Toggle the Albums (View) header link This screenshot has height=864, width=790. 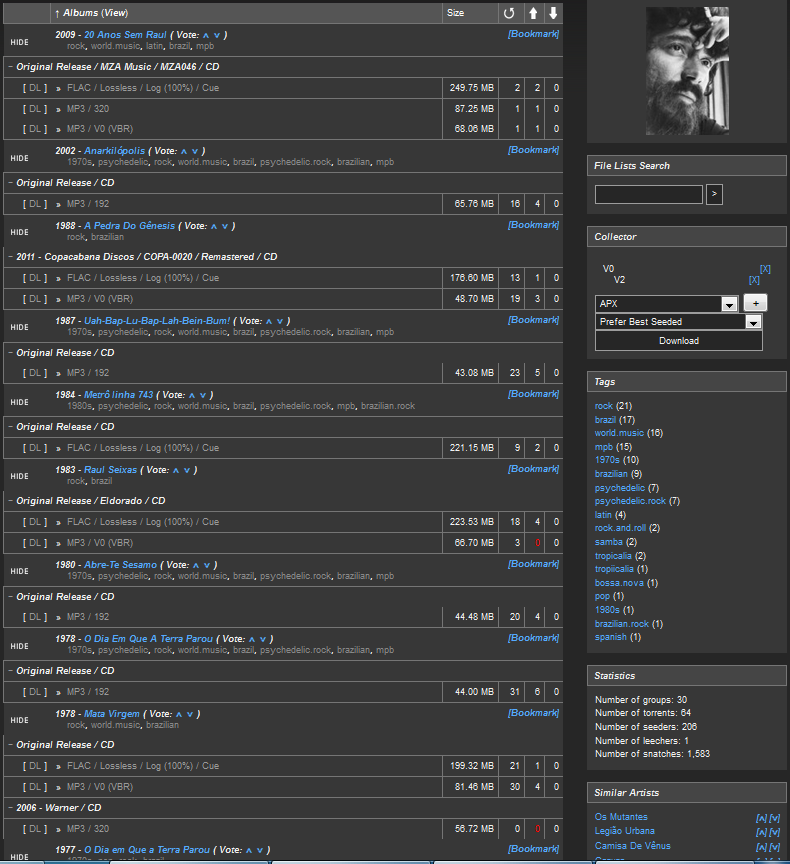116,13
